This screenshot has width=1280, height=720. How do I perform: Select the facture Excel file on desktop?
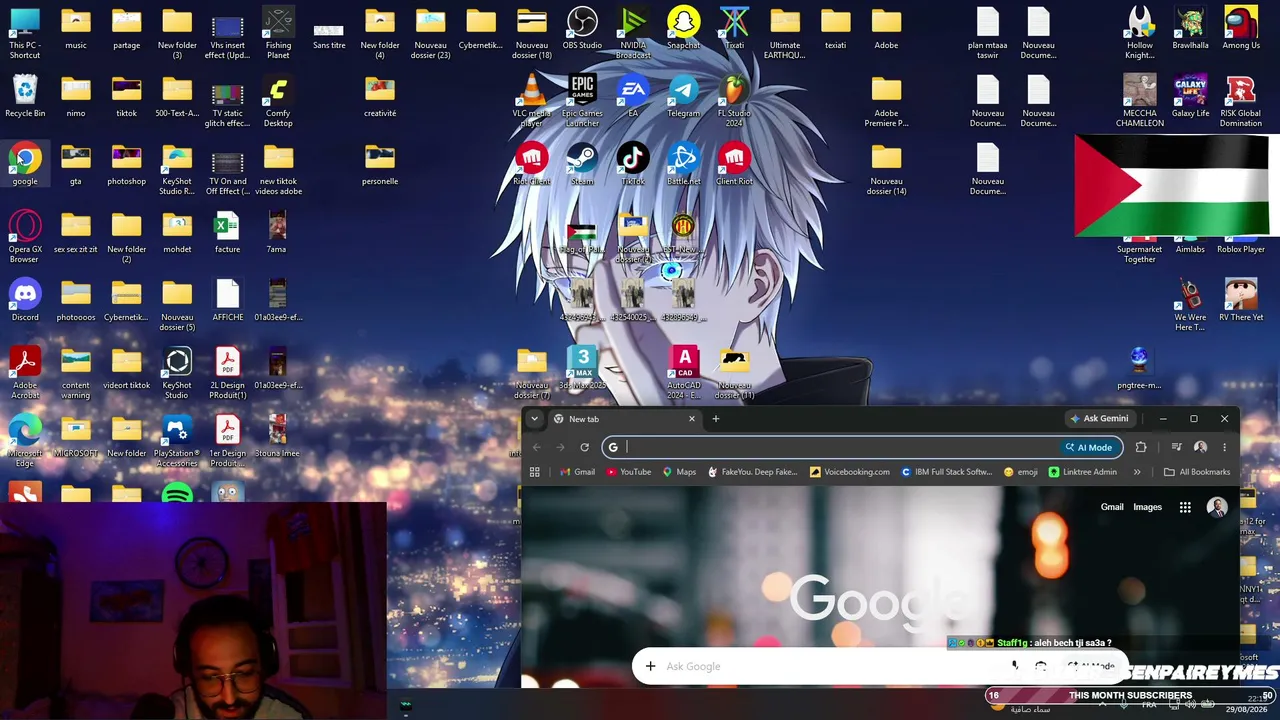coord(227,233)
